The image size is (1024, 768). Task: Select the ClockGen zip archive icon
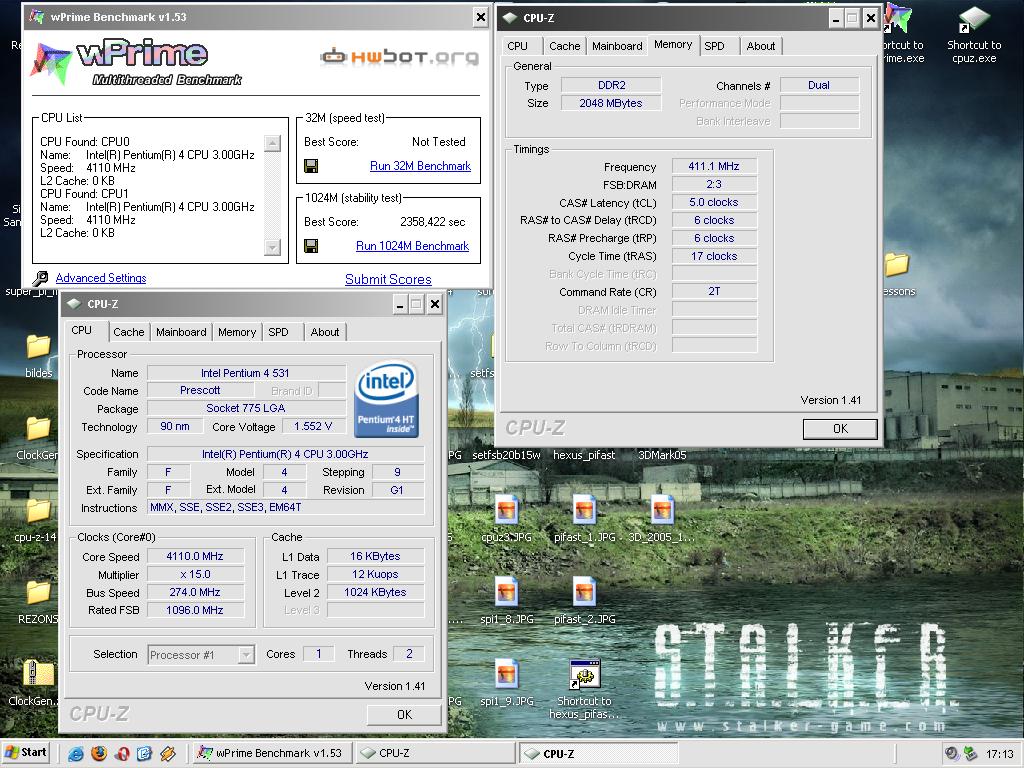click(38, 675)
